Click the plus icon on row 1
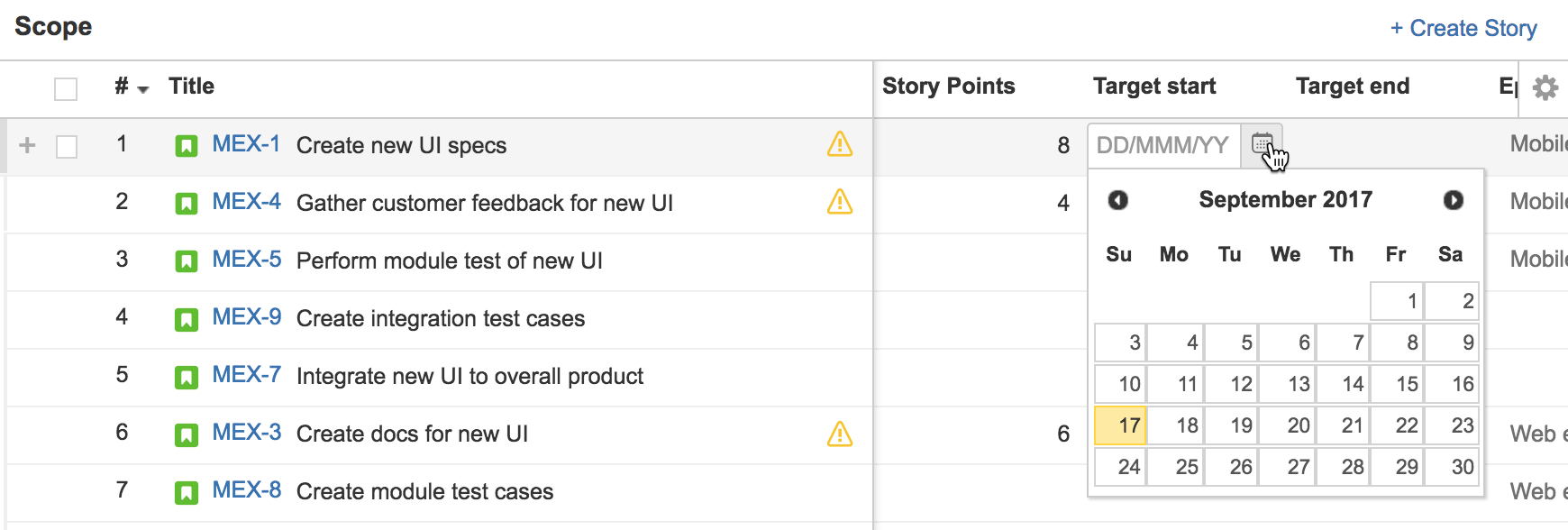The height and width of the screenshot is (530, 1568). (27, 145)
